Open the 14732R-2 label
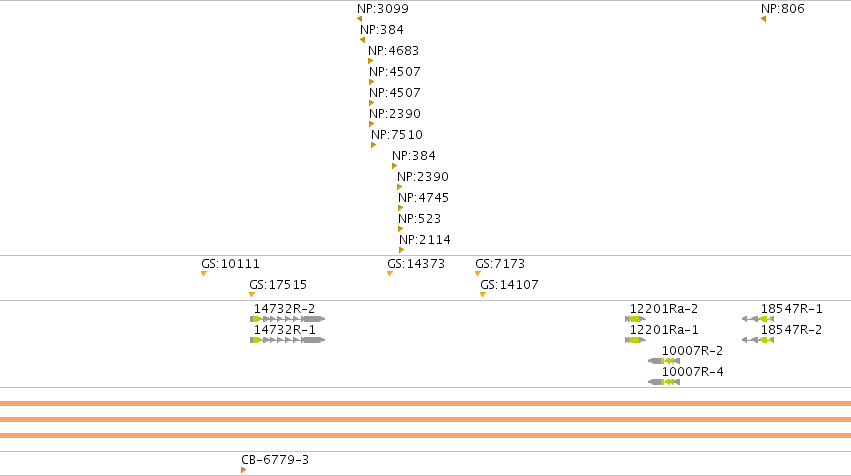851x476 pixels. tap(284, 309)
